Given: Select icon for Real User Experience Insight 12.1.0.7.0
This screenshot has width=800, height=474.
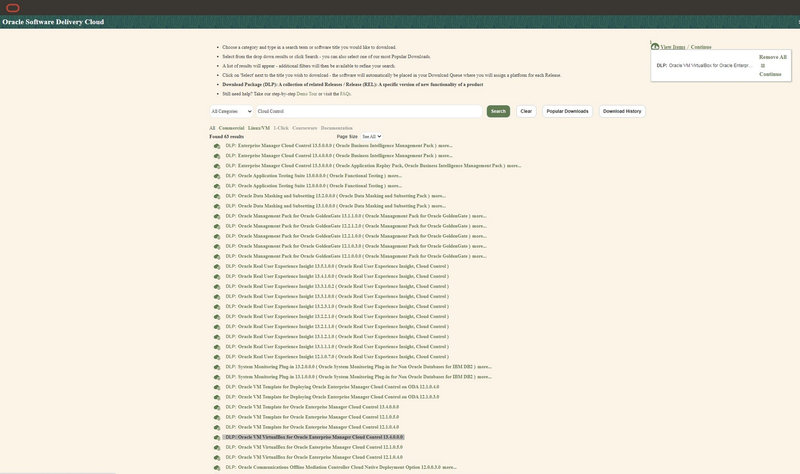Looking at the screenshot, I should coord(217,357).
